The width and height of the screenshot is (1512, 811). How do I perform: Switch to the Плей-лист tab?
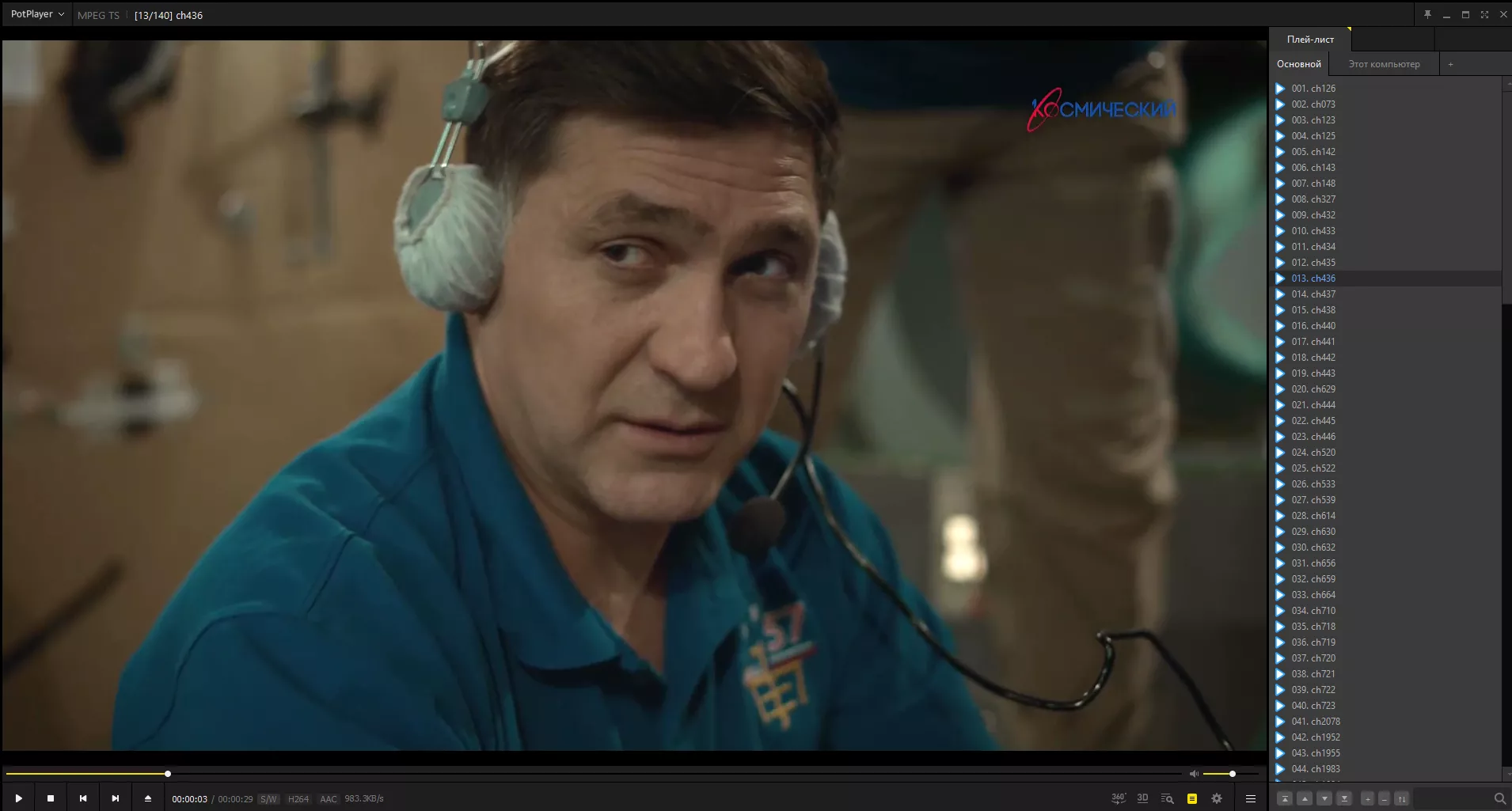[1310, 39]
